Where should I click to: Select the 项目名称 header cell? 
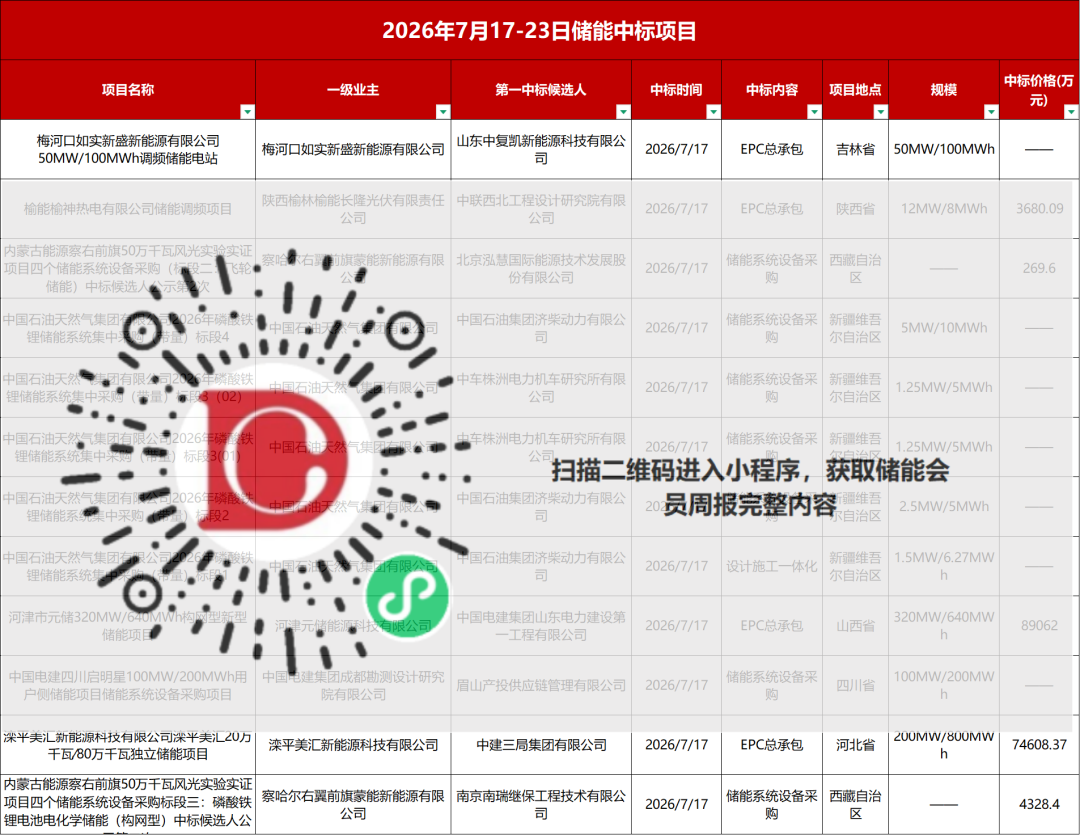pos(128,90)
